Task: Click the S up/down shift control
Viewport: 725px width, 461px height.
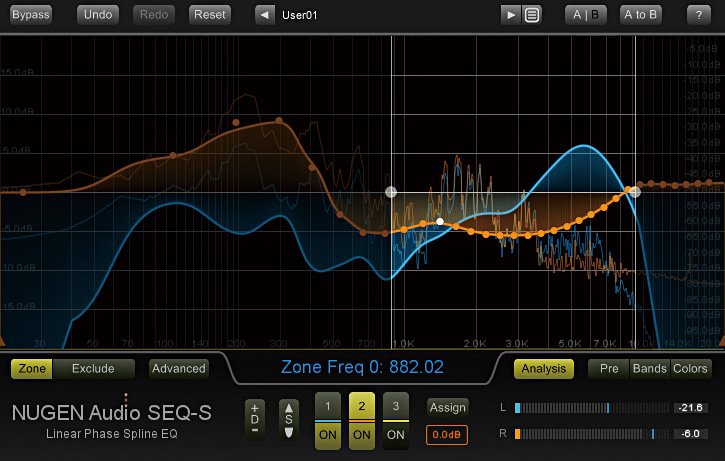Action: click(289, 419)
